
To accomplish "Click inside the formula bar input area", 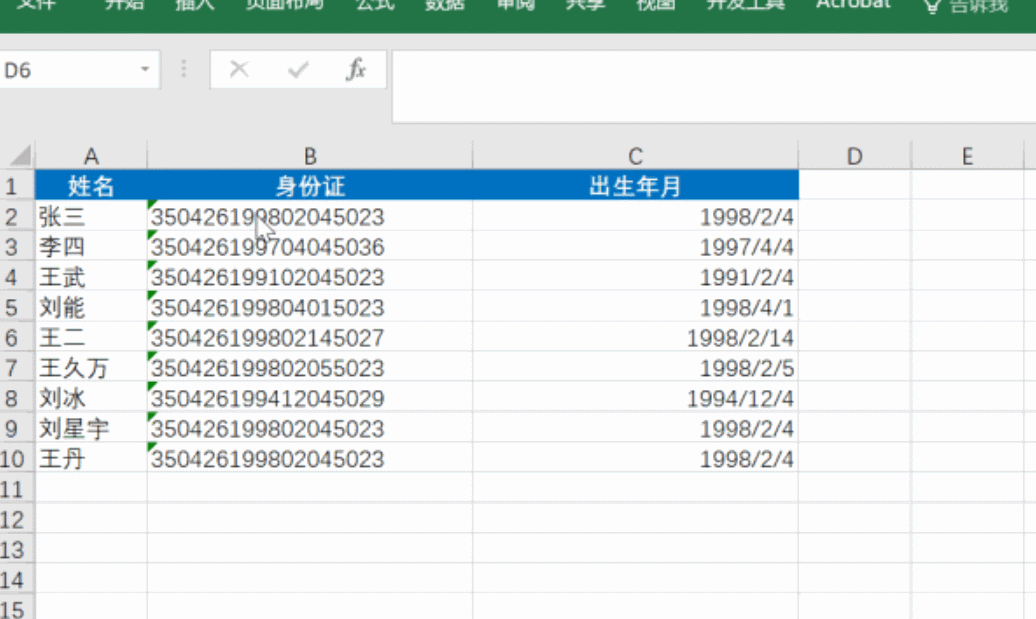I will coord(714,87).
